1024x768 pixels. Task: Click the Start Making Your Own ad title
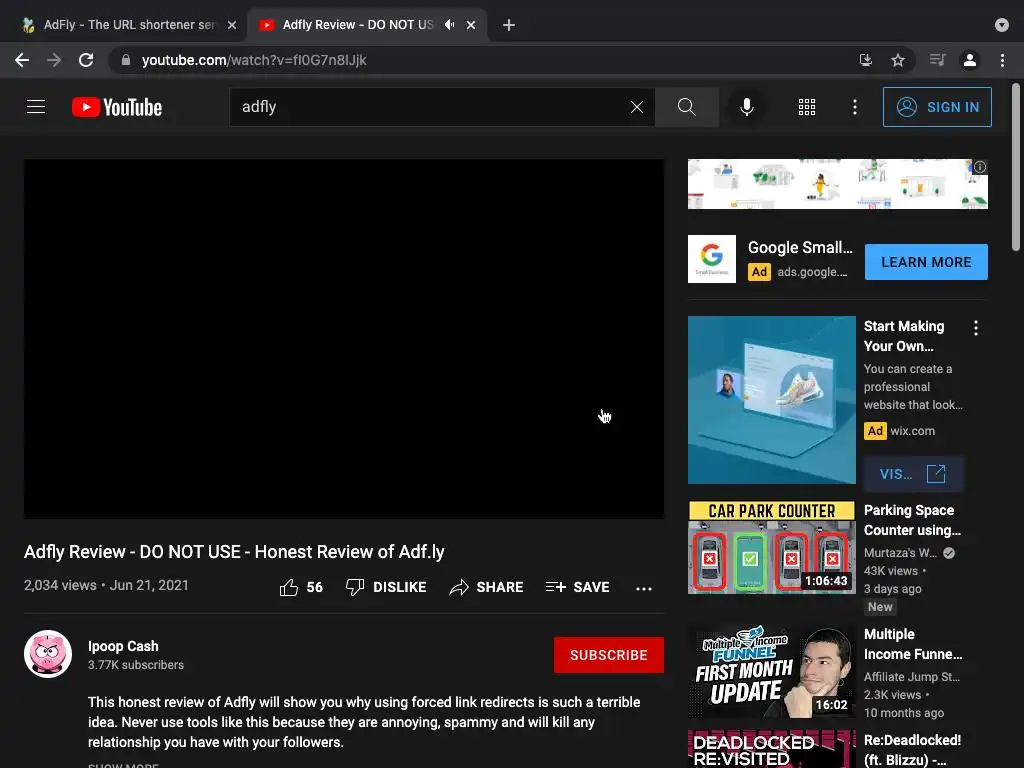coord(904,336)
